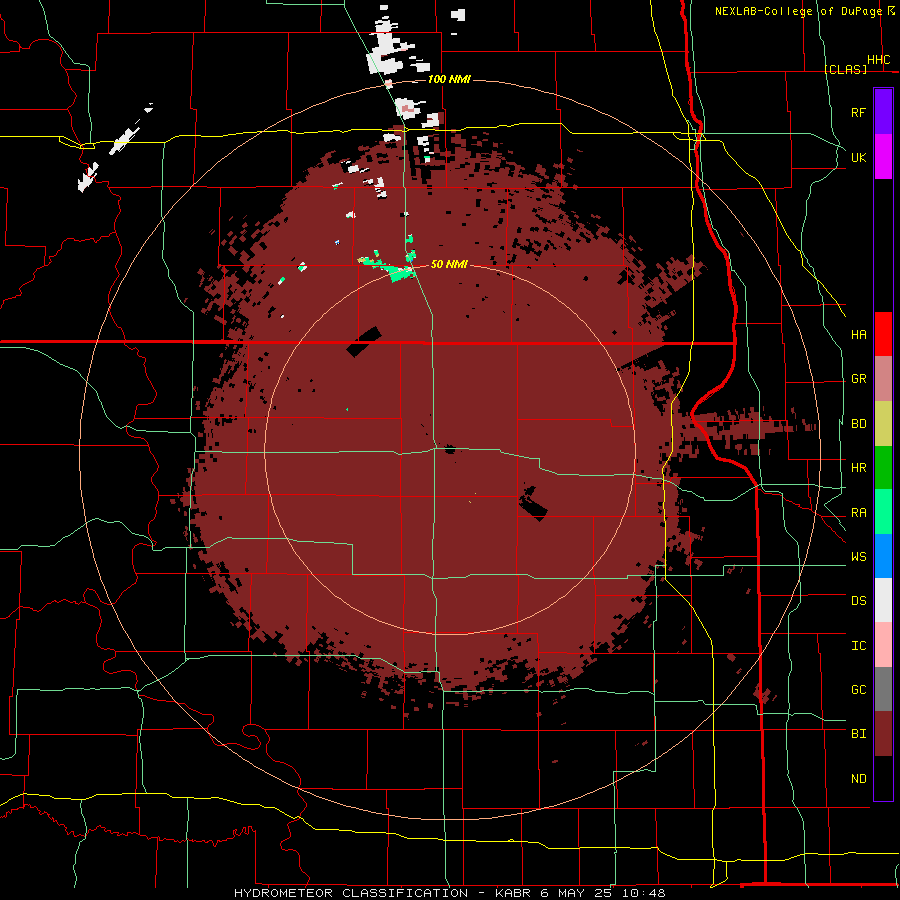Click the light green RA legend swatch
Image resolution: width=900 pixels, height=900 pixels.
click(x=883, y=512)
